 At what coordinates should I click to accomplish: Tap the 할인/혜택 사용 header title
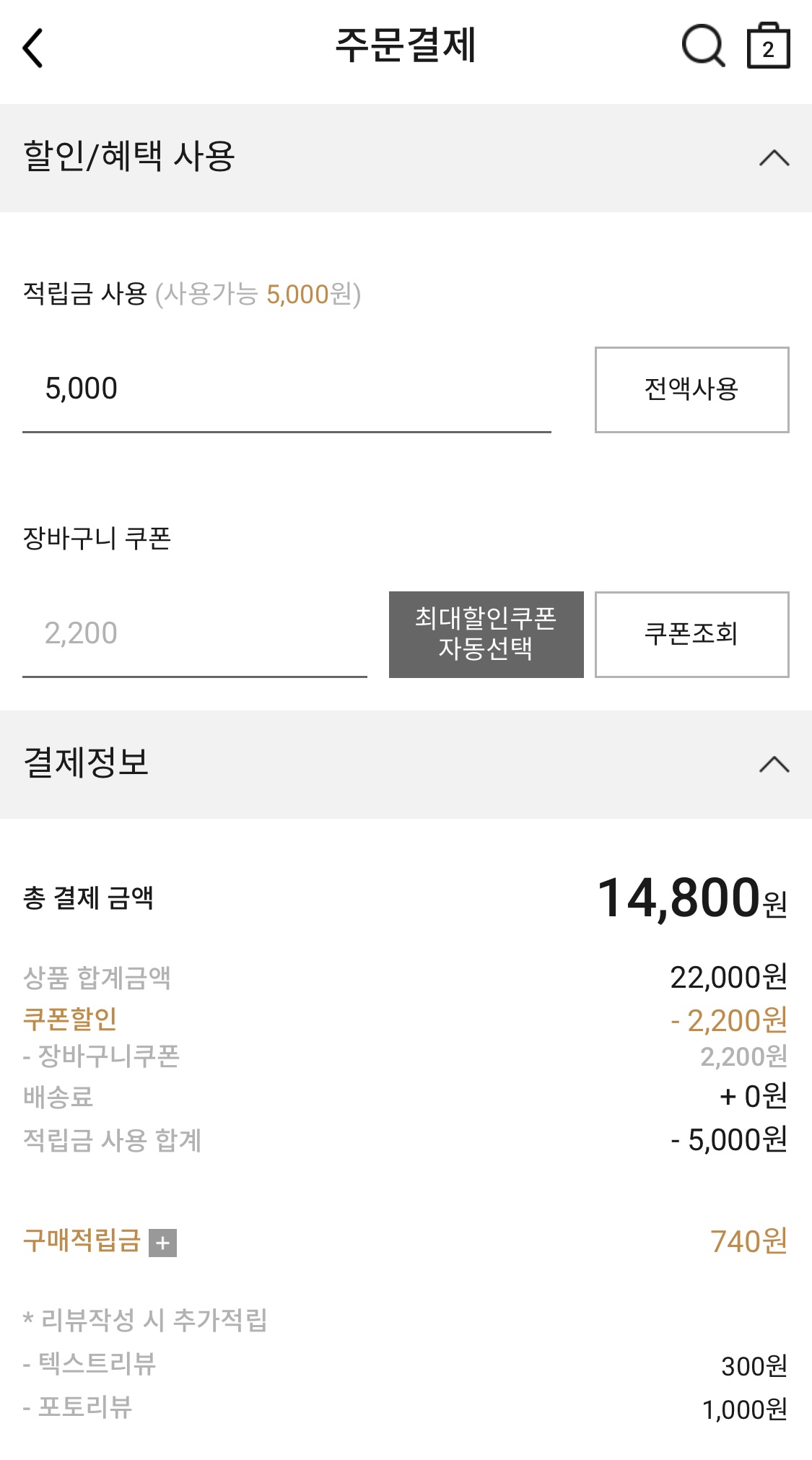tap(129, 157)
